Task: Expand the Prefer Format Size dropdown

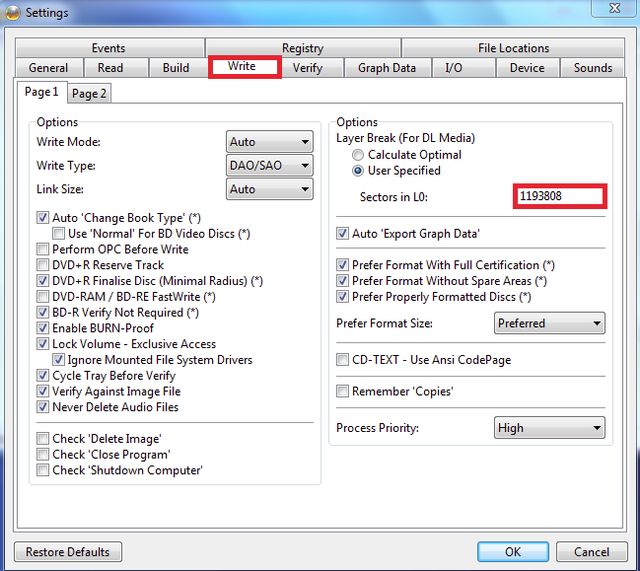Action: 550,323
